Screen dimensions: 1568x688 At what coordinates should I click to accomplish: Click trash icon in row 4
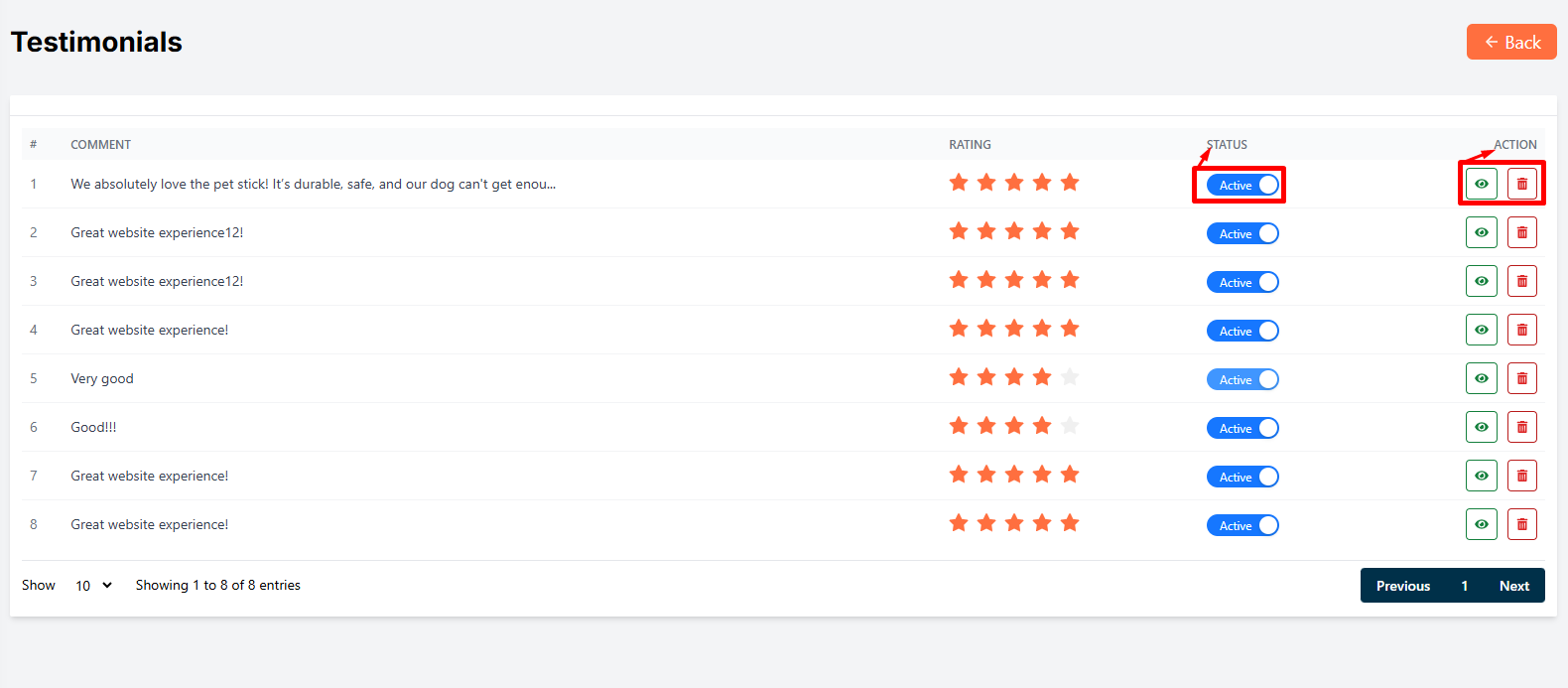pos(1521,330)
